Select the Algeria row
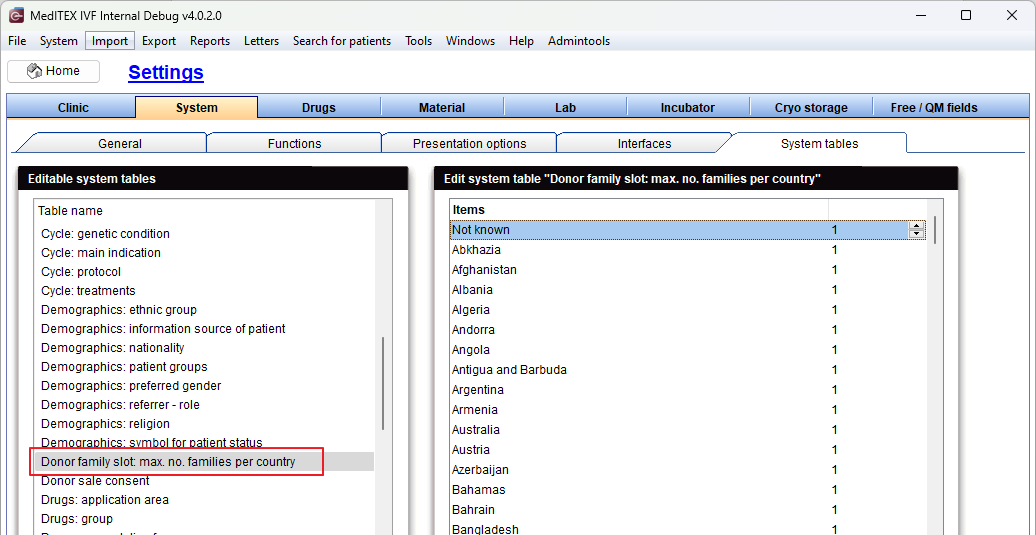Viewport: 1036px width, 535px height. click(687, 310)
